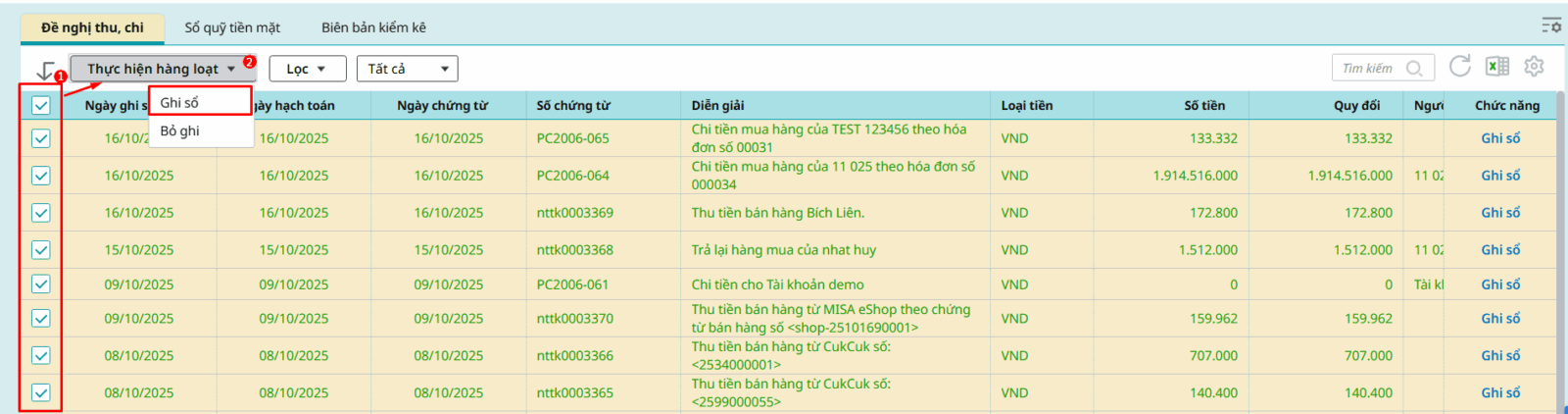Choose Ghi sổ from the batch menu

(201, 102)
